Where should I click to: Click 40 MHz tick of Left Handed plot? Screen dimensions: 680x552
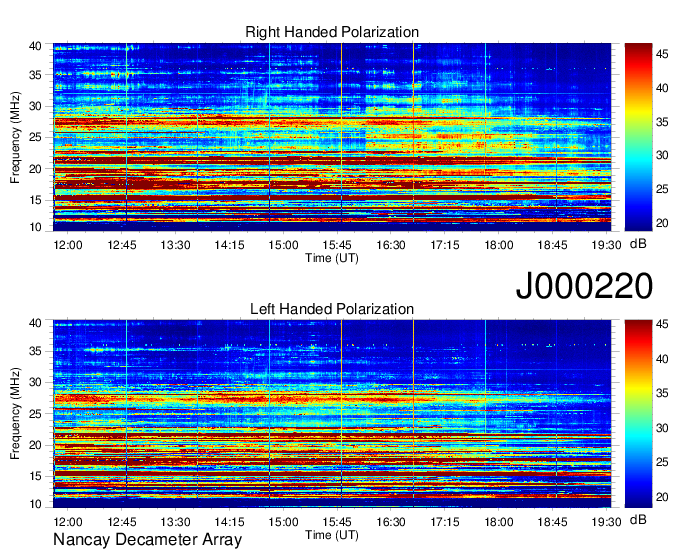point(35,323)
